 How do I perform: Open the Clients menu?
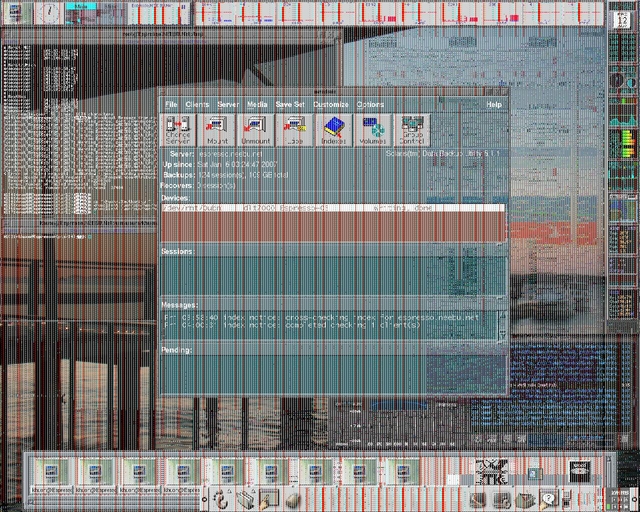(x=197, y=105)
